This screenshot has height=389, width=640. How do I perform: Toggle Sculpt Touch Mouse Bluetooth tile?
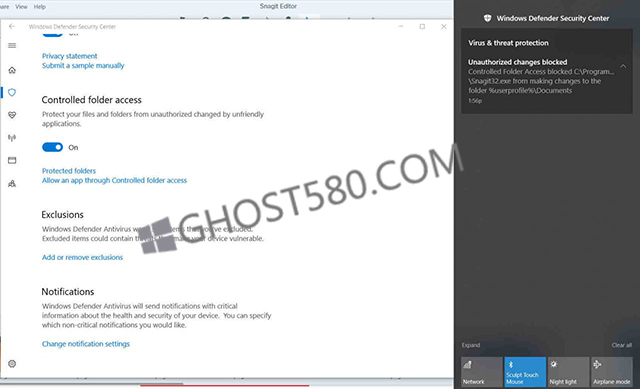click(525, 372)
